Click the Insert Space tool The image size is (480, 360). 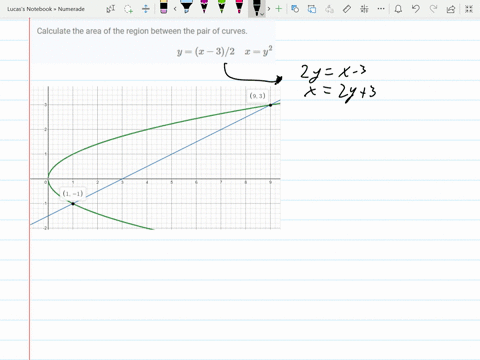[x=146, y=9]
